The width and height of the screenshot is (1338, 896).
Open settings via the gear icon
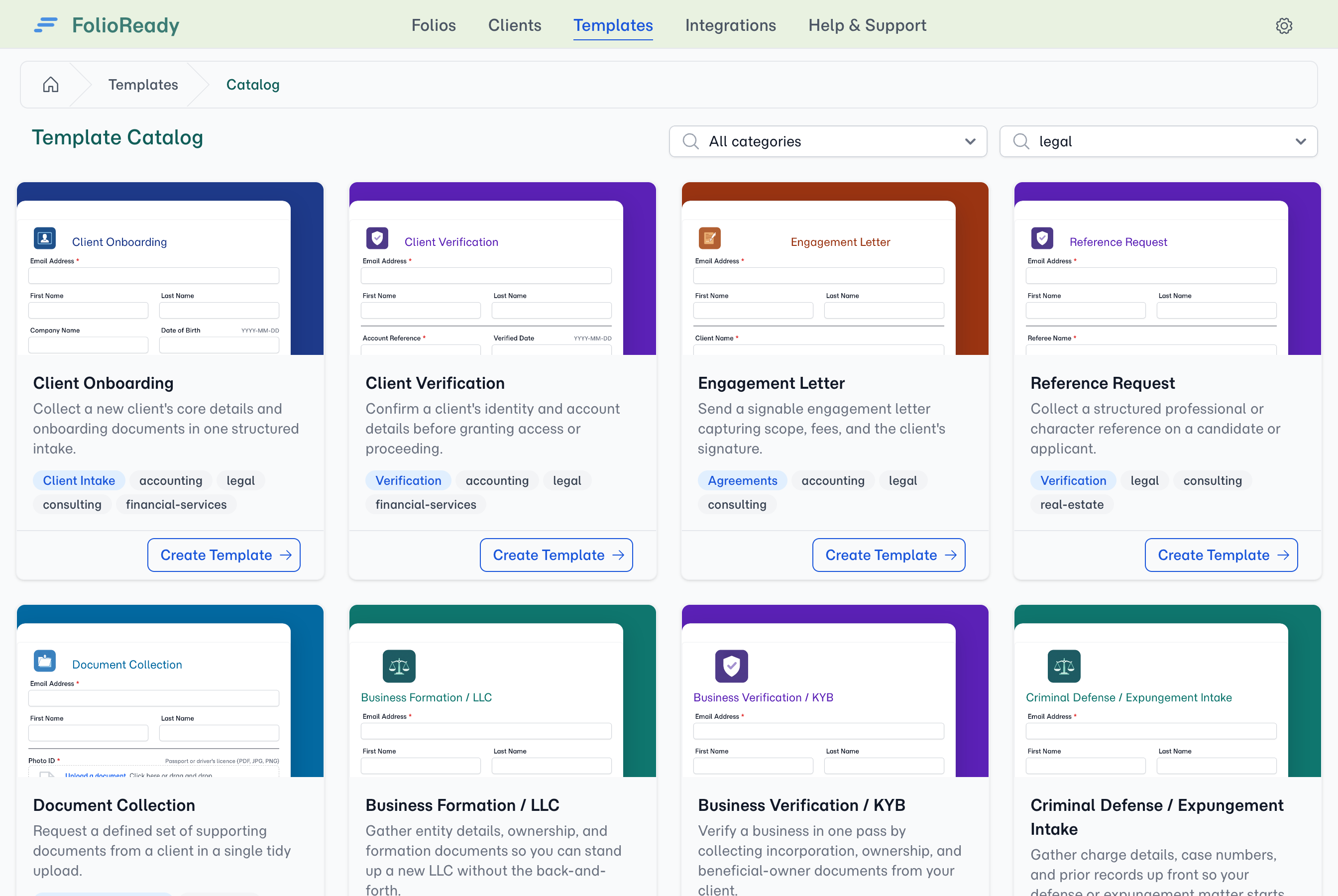pos(1284,26)
